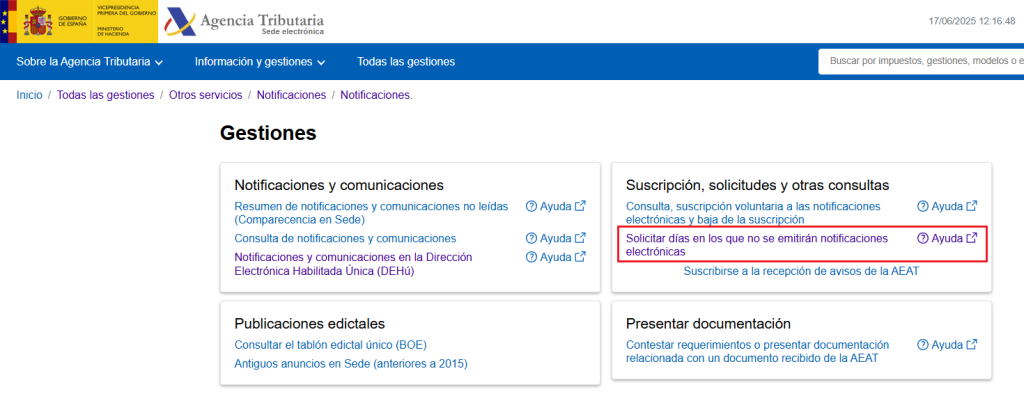Open Ayuda for Solicitar días sin notificaciones

coord(947,238)
